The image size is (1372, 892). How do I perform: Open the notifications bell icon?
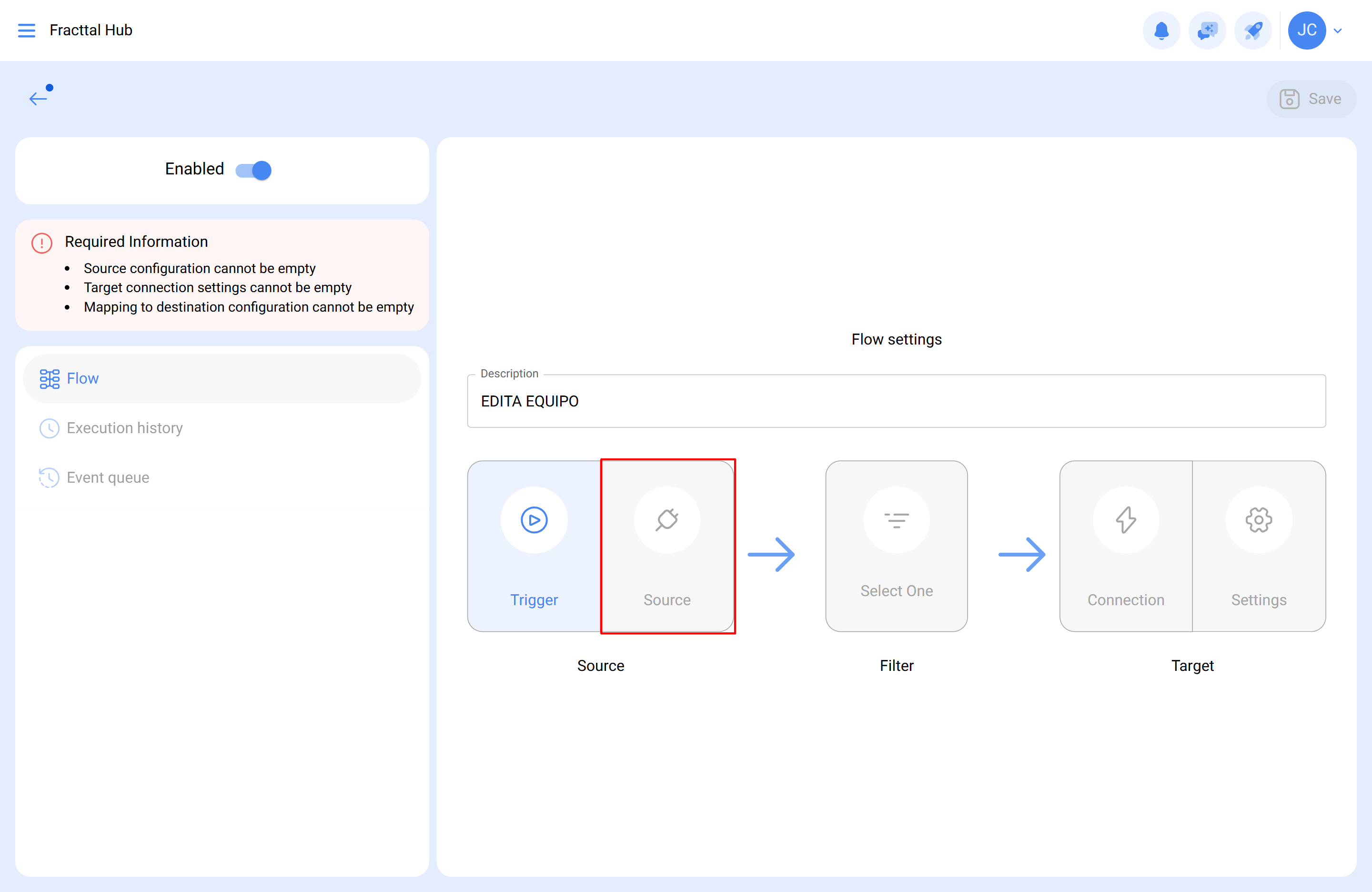click(x=1161, y=30)
